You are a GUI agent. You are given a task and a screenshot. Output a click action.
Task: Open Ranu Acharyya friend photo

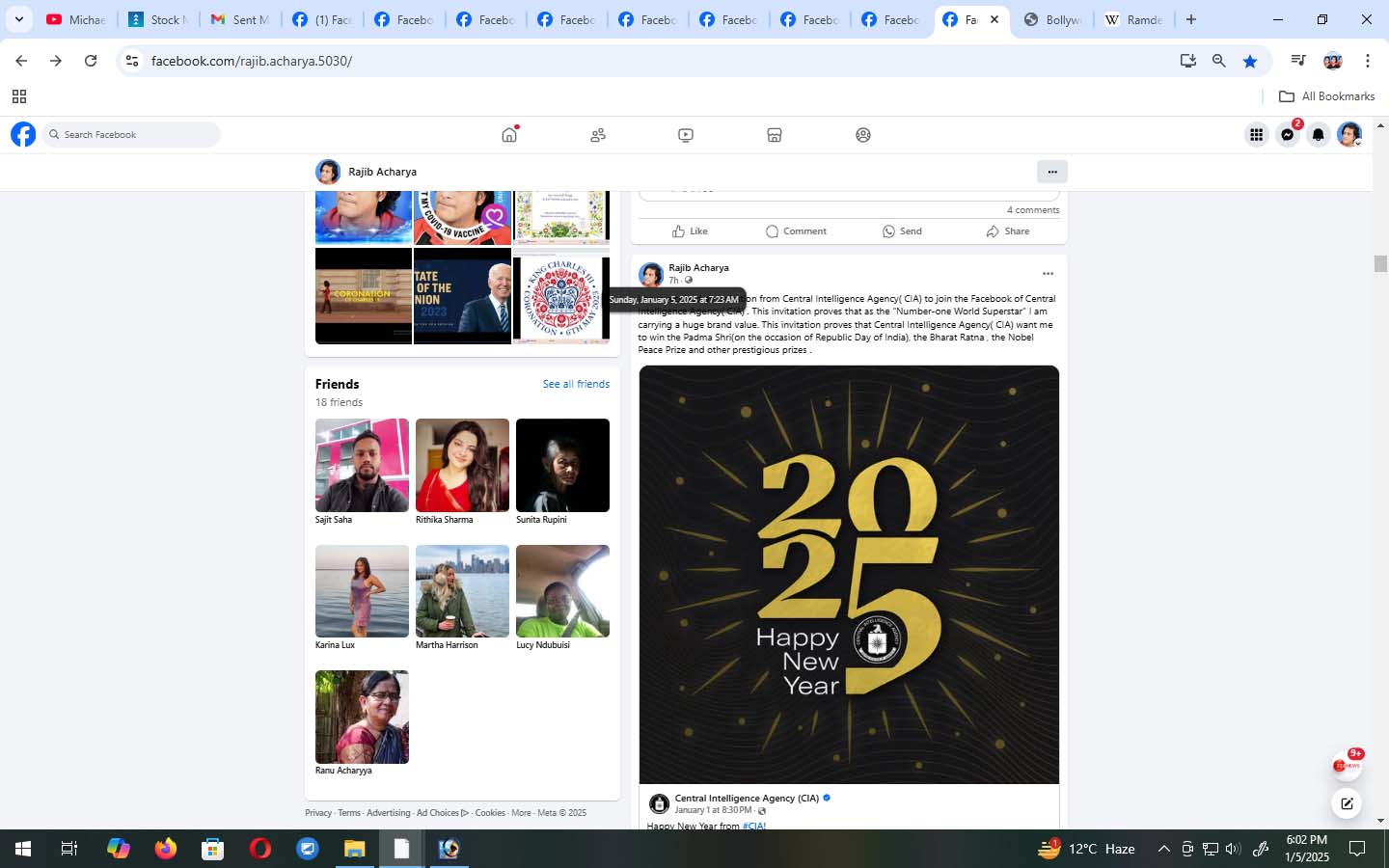[362, 717]
